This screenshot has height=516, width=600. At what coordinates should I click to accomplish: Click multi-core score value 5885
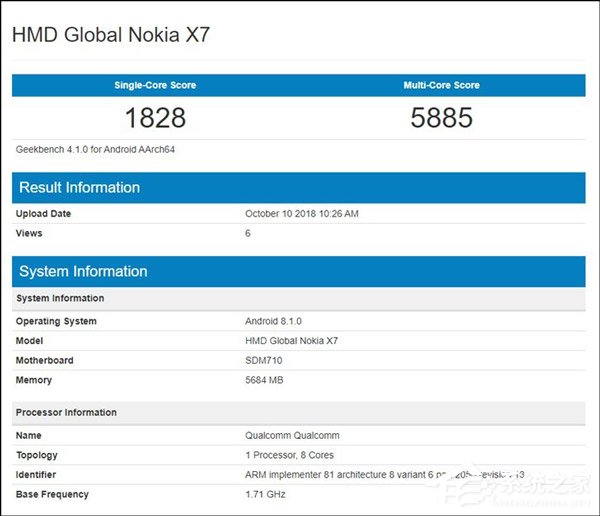tap(442, 118)
